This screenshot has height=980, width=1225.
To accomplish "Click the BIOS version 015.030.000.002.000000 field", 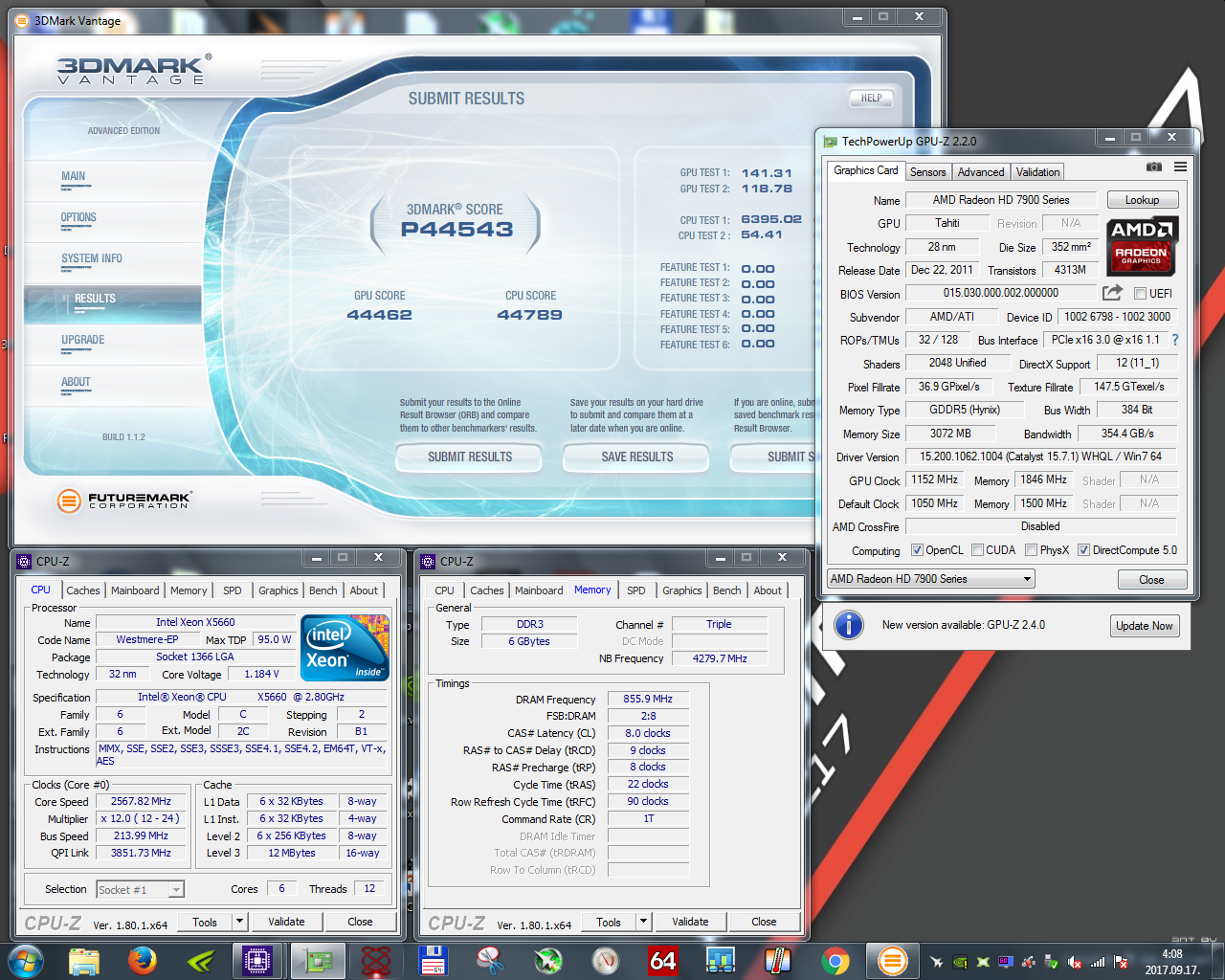I will (1001, 293).
